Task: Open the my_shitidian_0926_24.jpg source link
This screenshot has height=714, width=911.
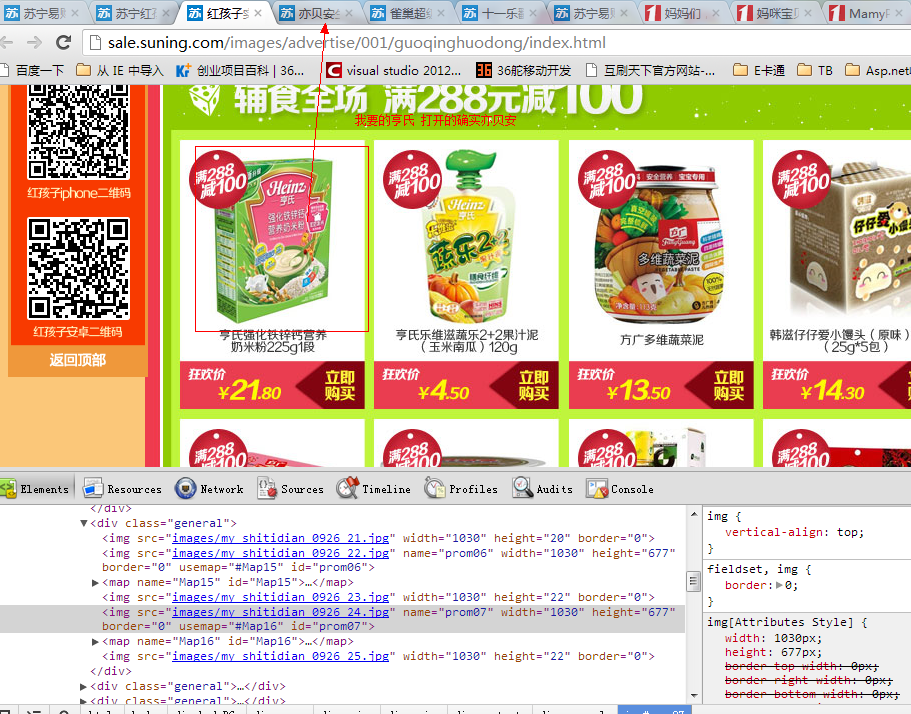Action: point(281,612)
